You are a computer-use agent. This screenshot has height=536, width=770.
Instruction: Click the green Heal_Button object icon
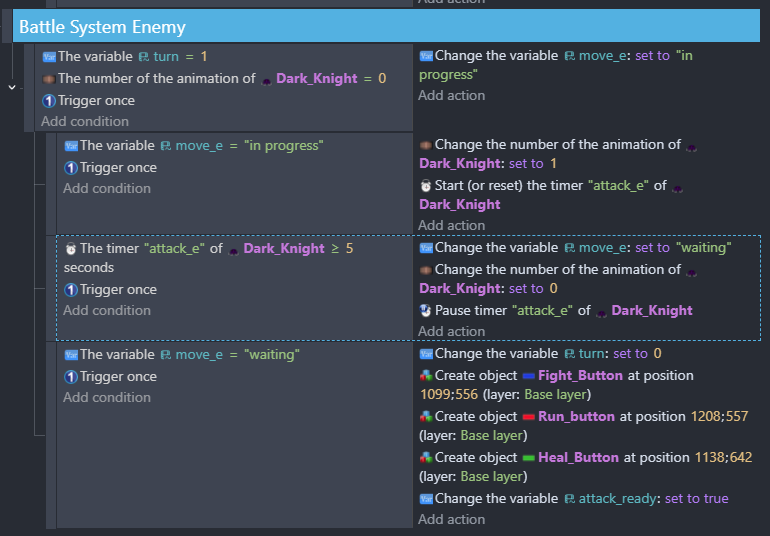[528, 458]
